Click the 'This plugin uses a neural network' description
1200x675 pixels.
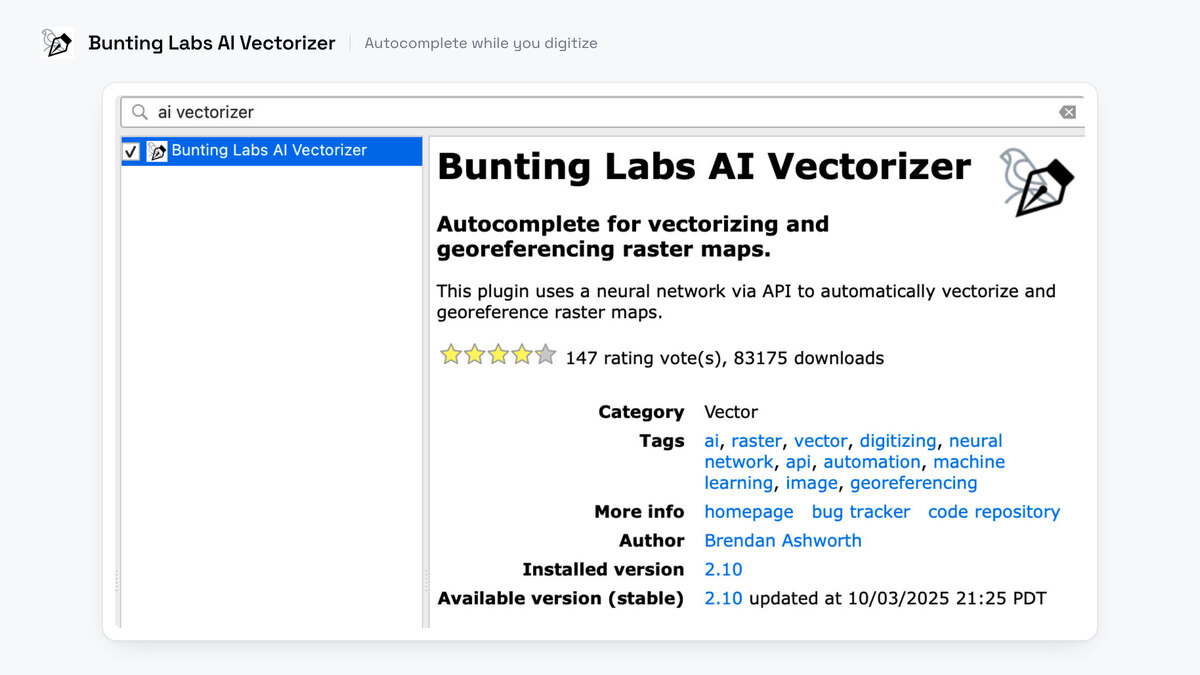746,302
